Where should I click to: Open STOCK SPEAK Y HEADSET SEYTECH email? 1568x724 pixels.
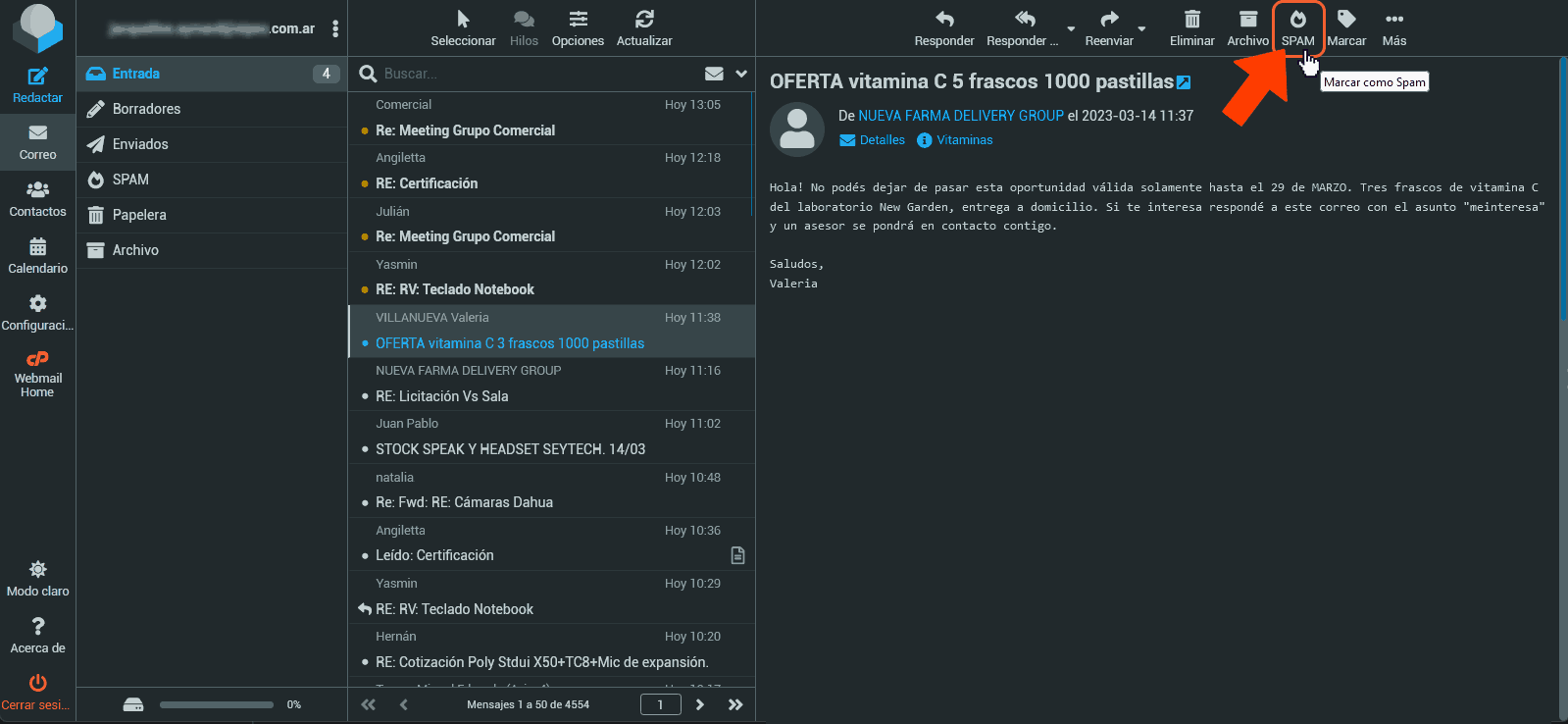pyautogui.click(x=551, y=437)
